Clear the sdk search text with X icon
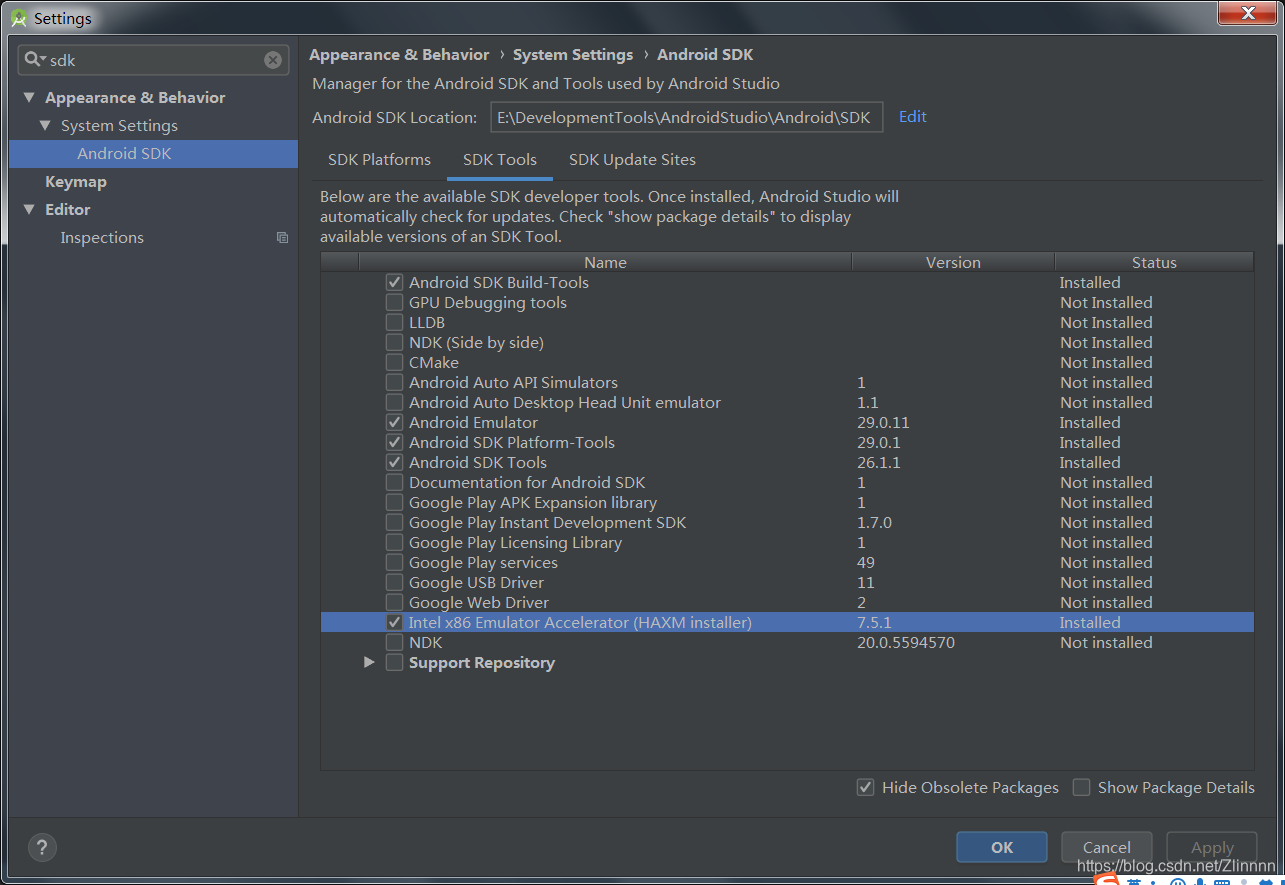Image resolution: width=1285 pixels, height=885 pixels. (273, 60)
